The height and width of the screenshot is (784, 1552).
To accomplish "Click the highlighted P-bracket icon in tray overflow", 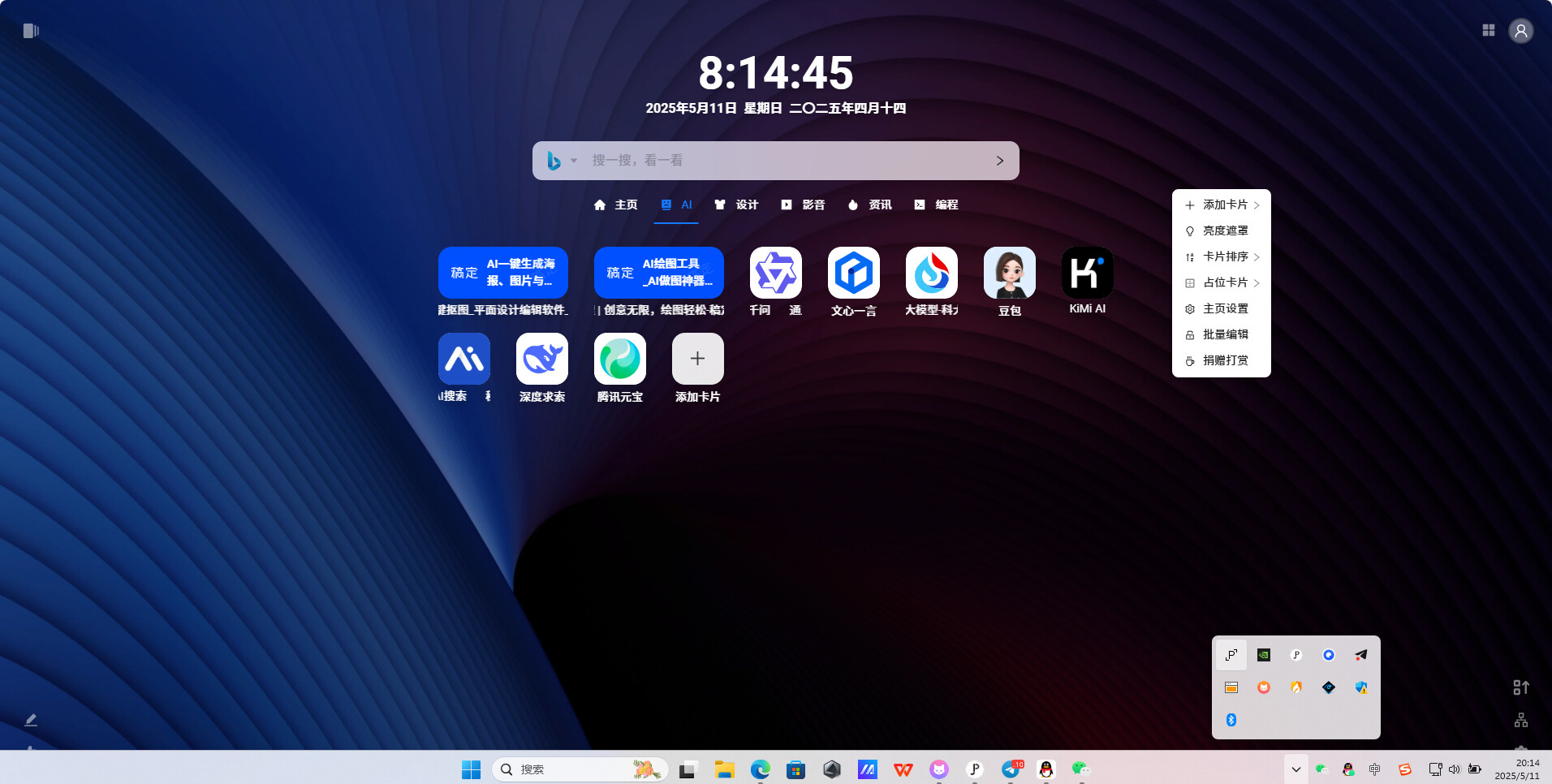I will [x=1231, y=655].
